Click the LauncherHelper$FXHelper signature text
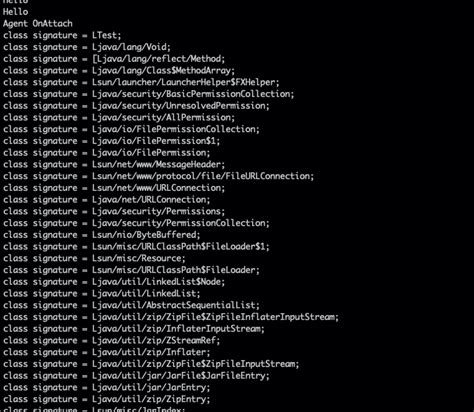The width and height of the screenshot is (474, 412). point(186,82)
